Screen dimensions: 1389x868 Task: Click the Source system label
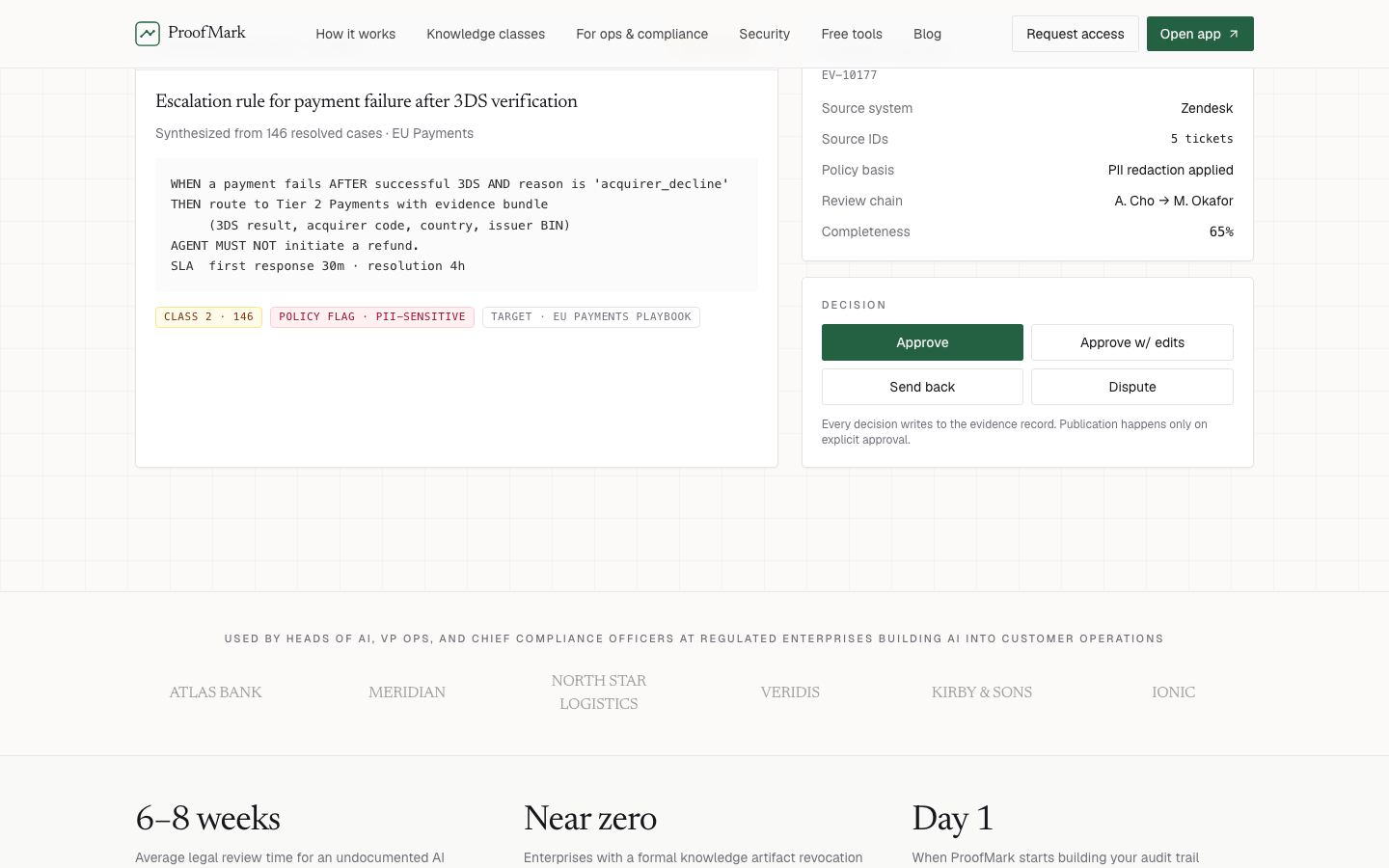click(x=867, y=108)
